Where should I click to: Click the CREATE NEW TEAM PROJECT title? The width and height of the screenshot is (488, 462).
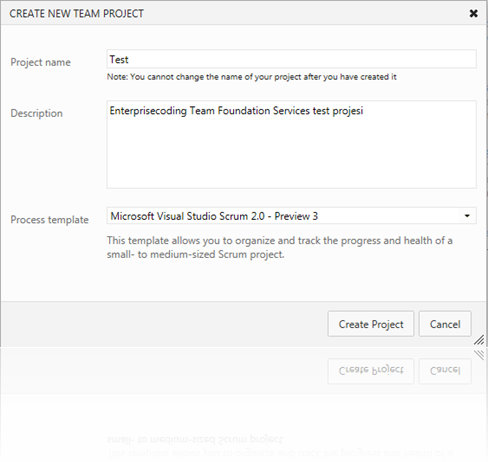(76, 14)
